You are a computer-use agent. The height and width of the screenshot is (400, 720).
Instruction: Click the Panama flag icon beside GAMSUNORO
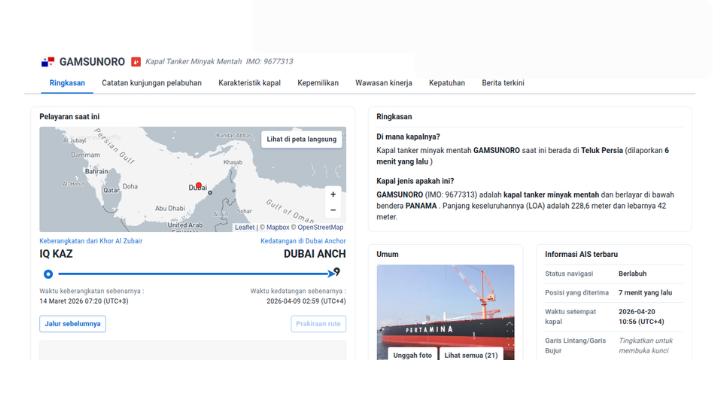coord(46,62)
